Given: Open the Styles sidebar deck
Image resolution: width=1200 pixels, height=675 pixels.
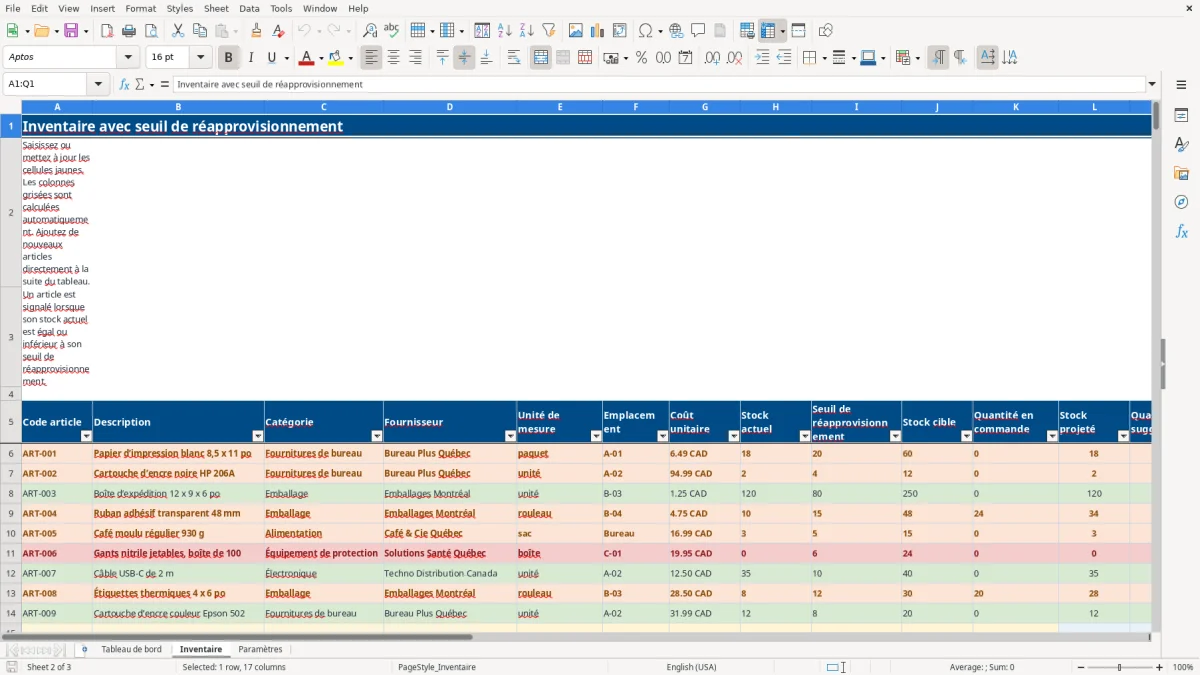Looking at the screenshot, I should (x=1181, y=144).
